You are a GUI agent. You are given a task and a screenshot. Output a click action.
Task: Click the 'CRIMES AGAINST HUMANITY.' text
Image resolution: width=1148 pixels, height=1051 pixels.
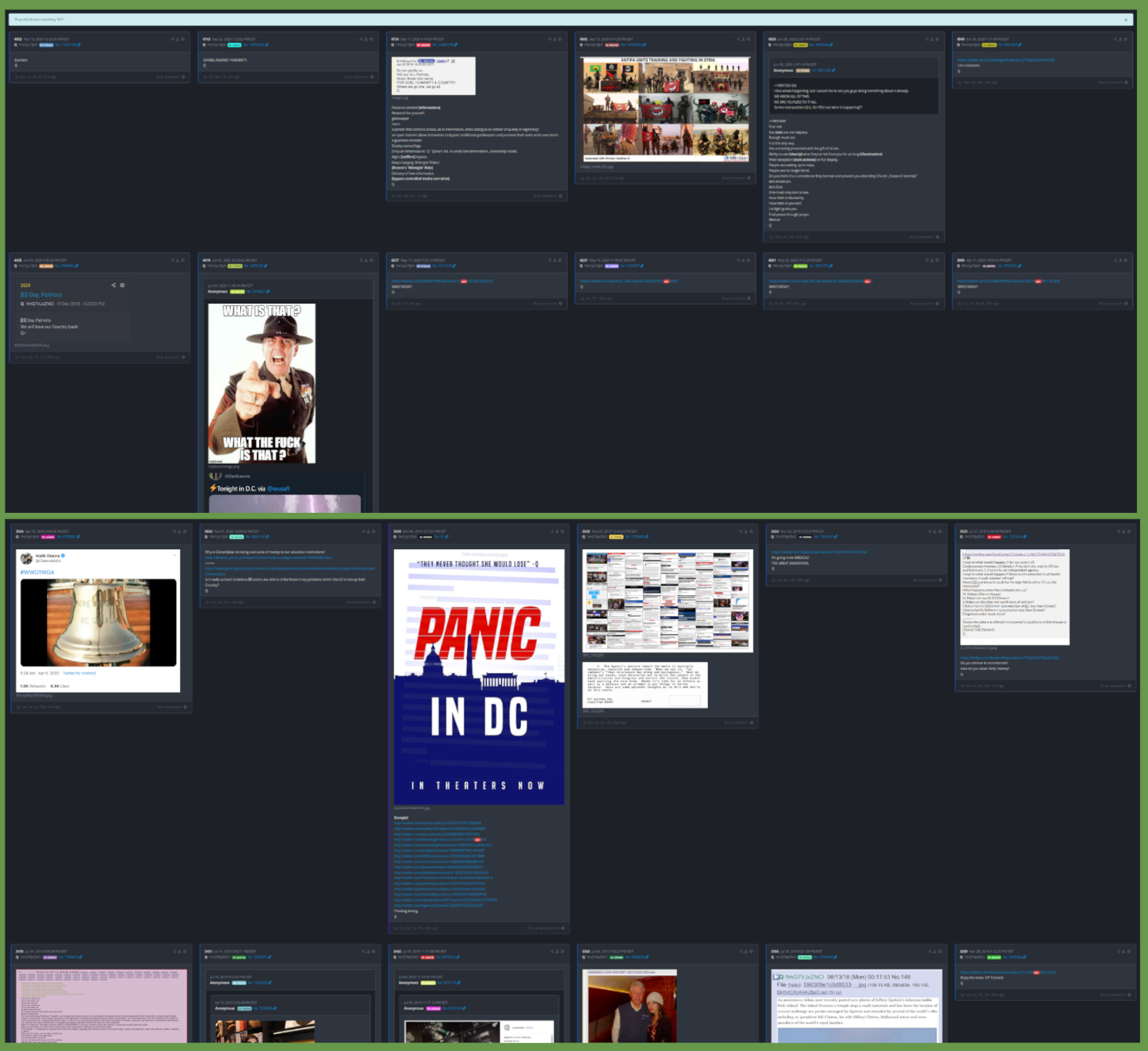[227, 60]
